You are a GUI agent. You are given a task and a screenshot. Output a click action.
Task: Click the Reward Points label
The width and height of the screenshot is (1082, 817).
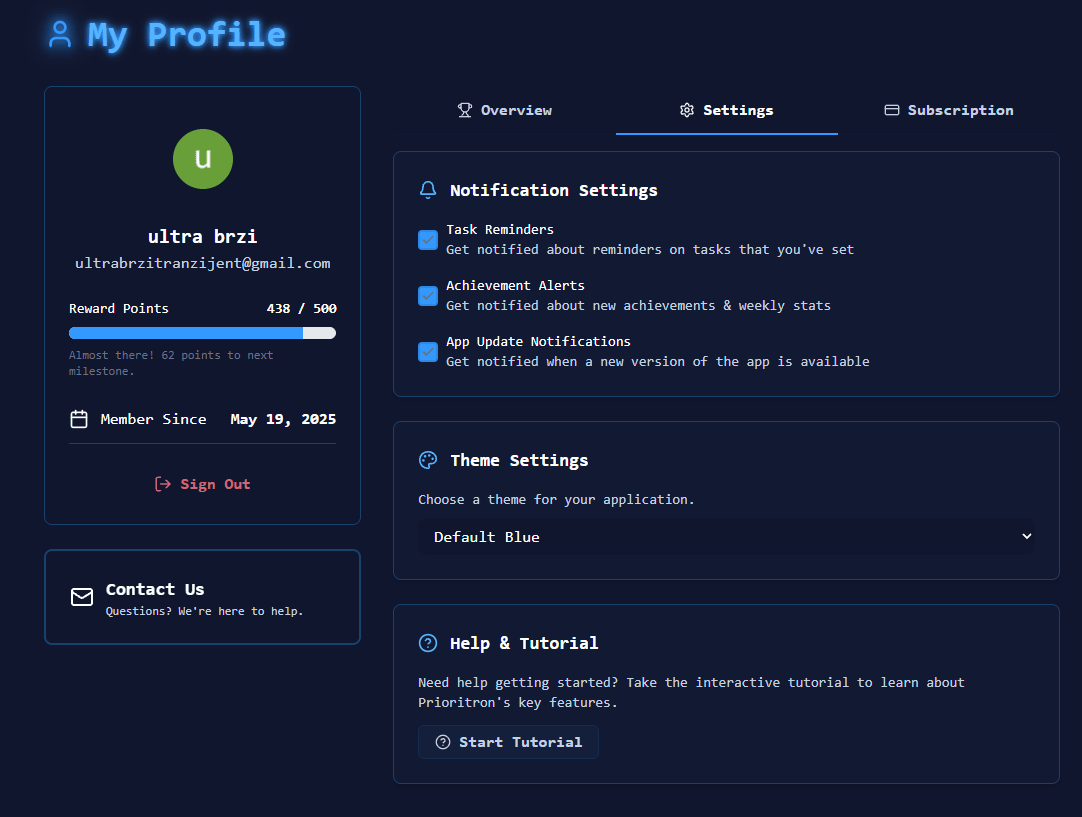(x=119, y=308)
